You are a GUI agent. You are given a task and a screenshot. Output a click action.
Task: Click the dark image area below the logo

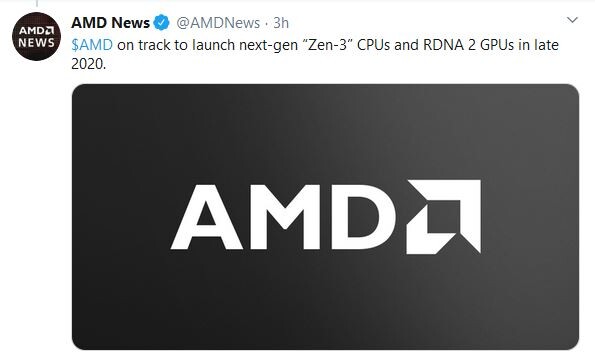(x=325, y=303)
